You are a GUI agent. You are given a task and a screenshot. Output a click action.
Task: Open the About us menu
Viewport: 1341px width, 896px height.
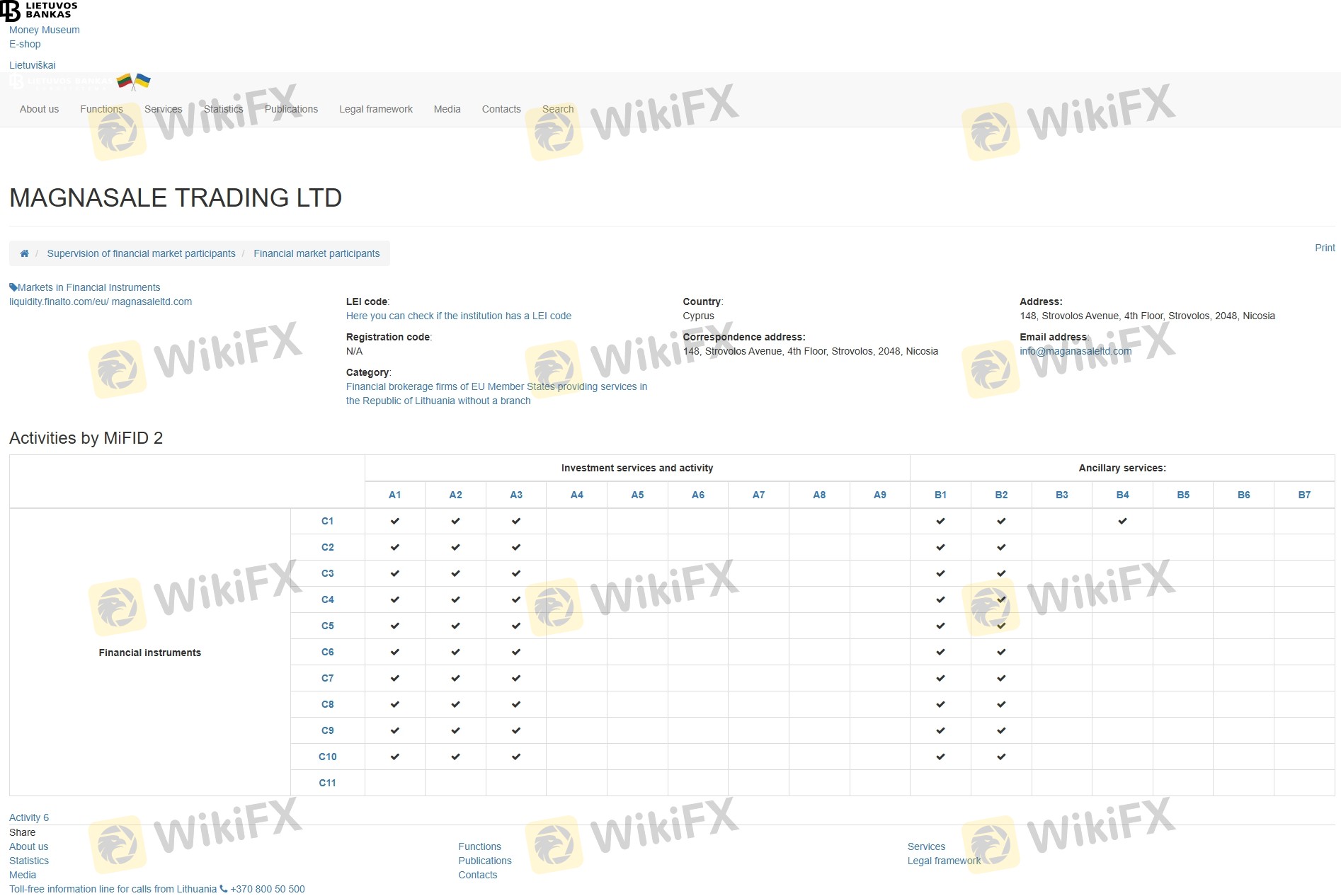pyautogui.click(x=39, y=109)
